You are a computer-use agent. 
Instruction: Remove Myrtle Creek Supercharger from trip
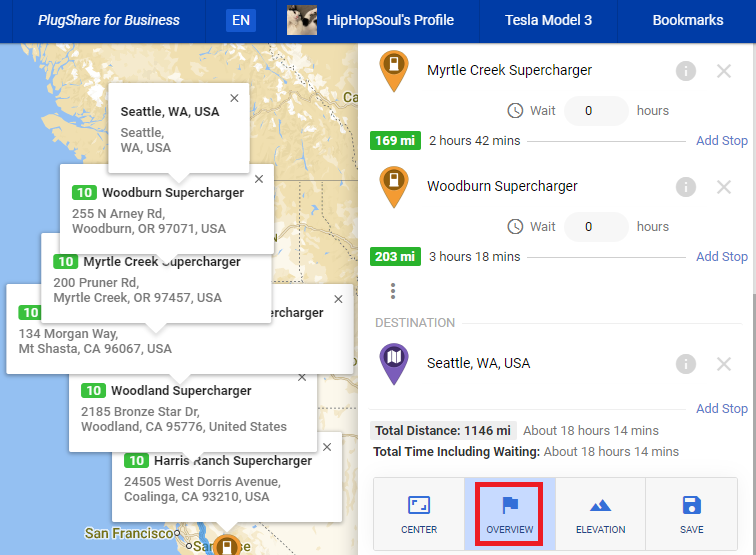[724, 71]
